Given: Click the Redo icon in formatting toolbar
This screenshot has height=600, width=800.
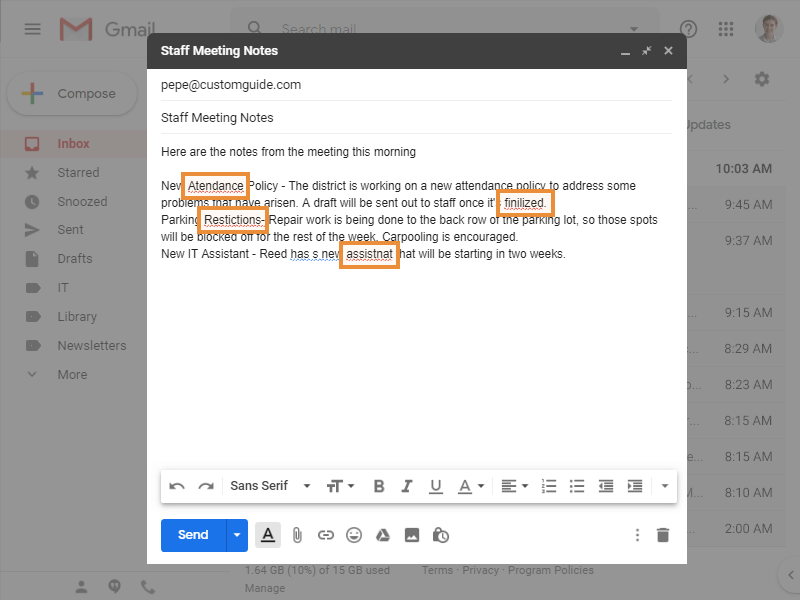Looking at the screenshot, I should click(x=206, y=486).
